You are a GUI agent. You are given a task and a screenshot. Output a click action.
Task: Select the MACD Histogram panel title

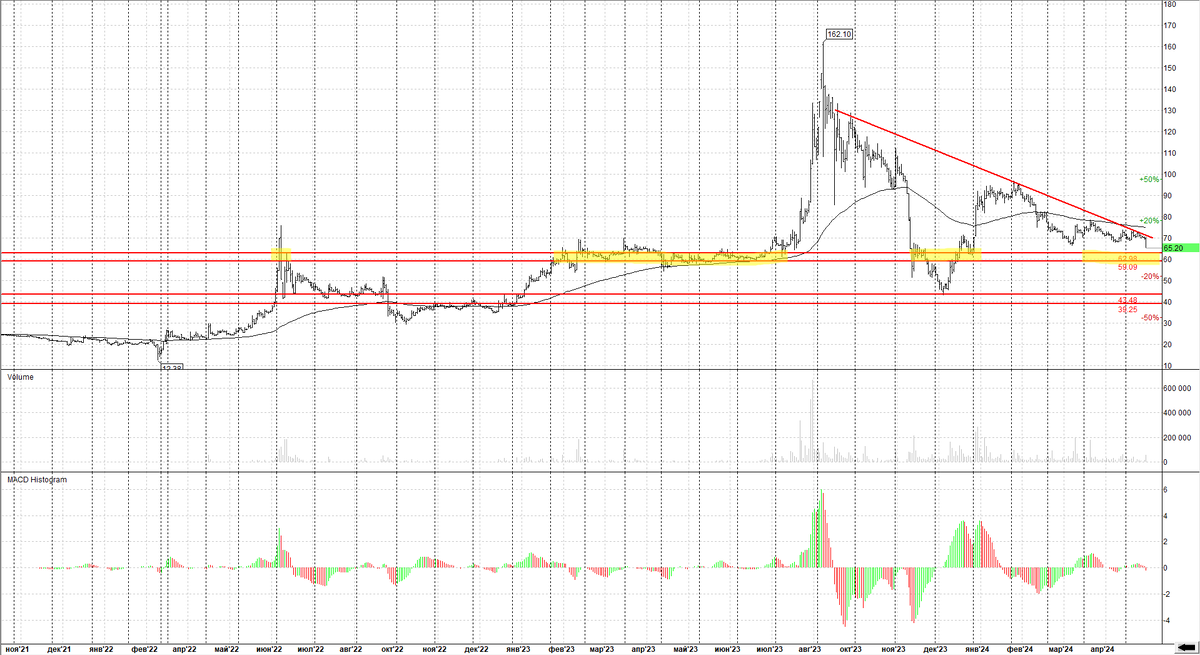37,480
